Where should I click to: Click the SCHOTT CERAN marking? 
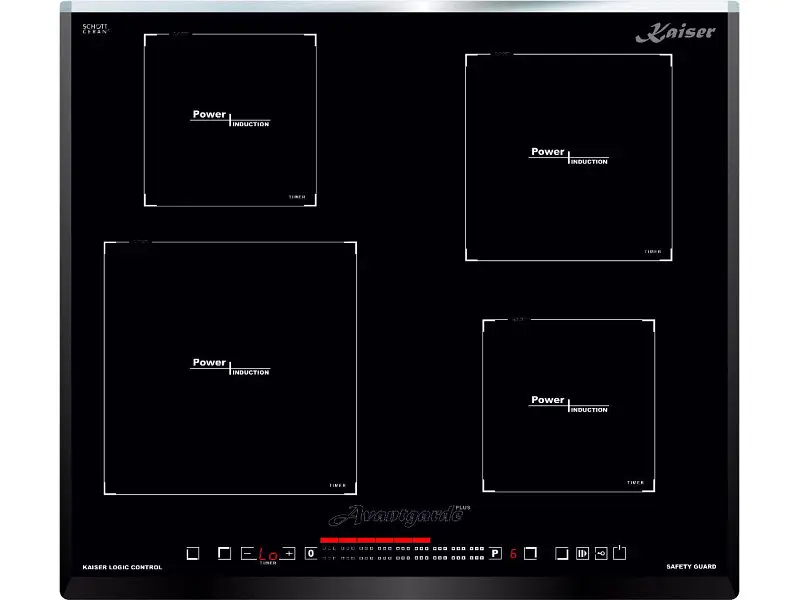click(x=95, y=29)
